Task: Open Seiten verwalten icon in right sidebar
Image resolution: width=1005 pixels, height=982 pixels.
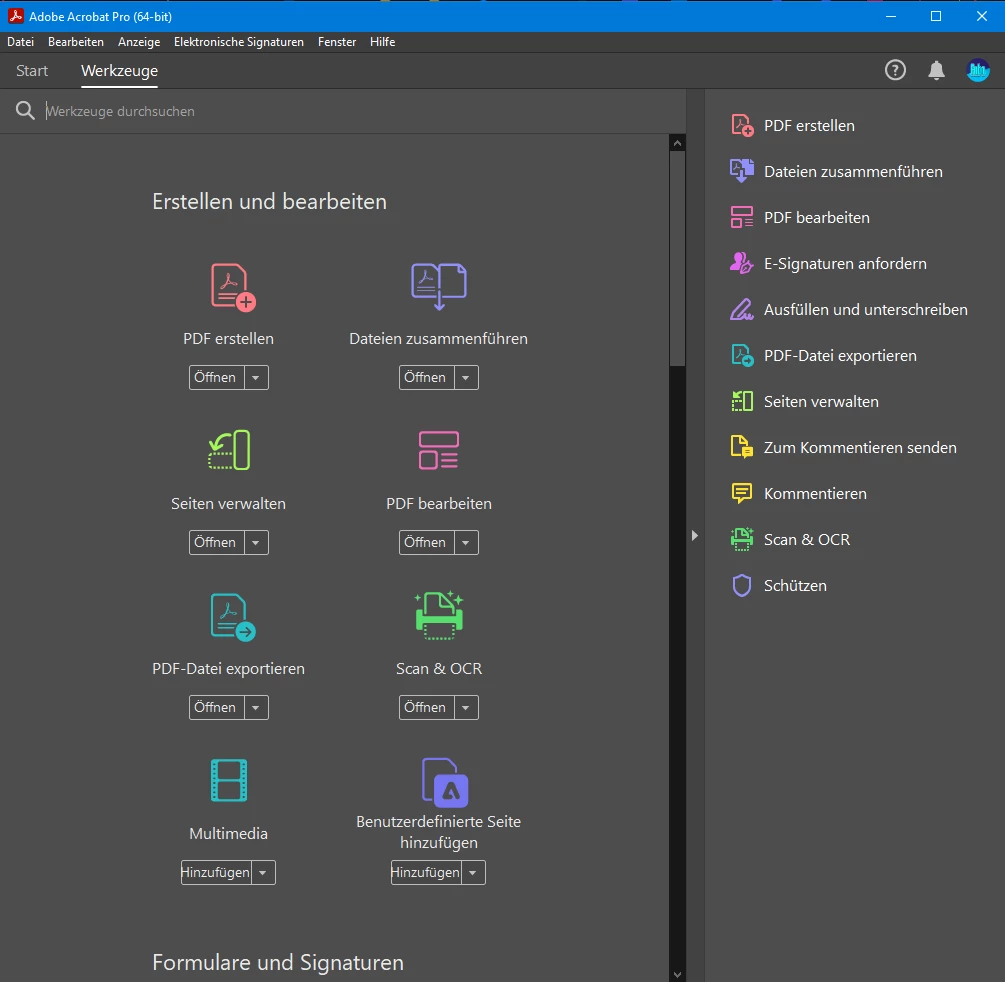Action: point(742,401)
